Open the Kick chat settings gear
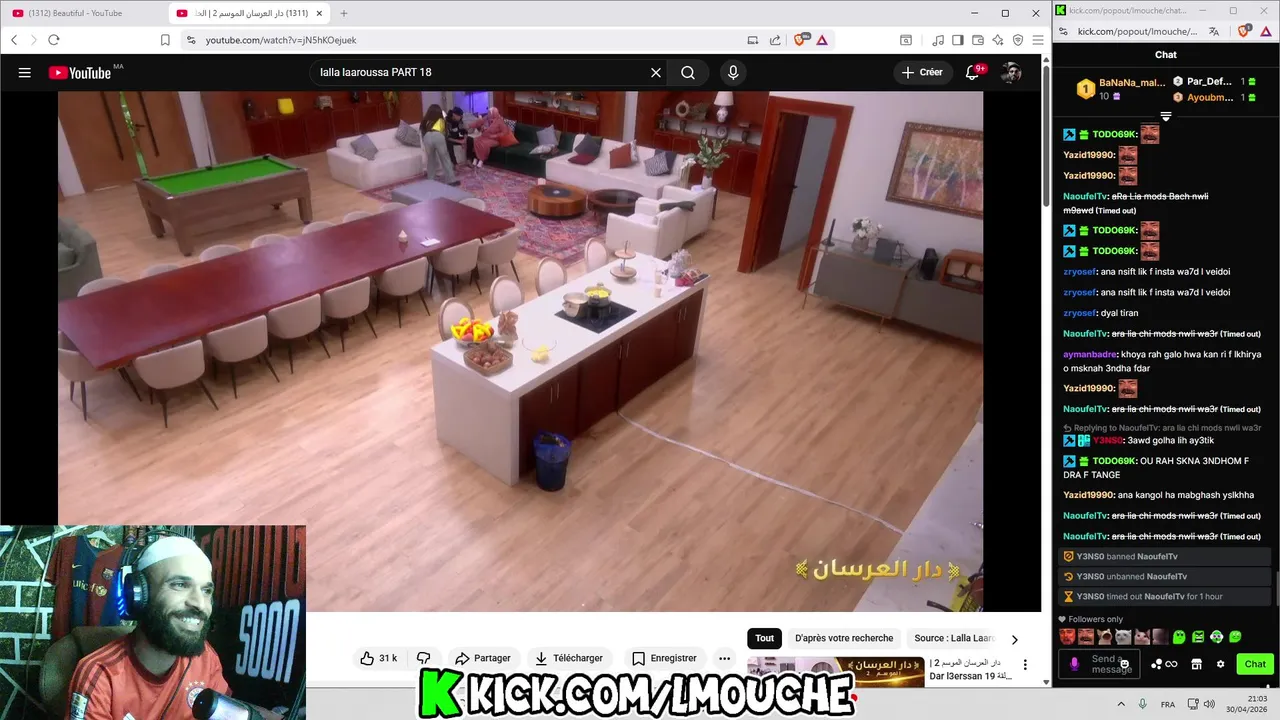1280x720 pixels. point(1220,664)
